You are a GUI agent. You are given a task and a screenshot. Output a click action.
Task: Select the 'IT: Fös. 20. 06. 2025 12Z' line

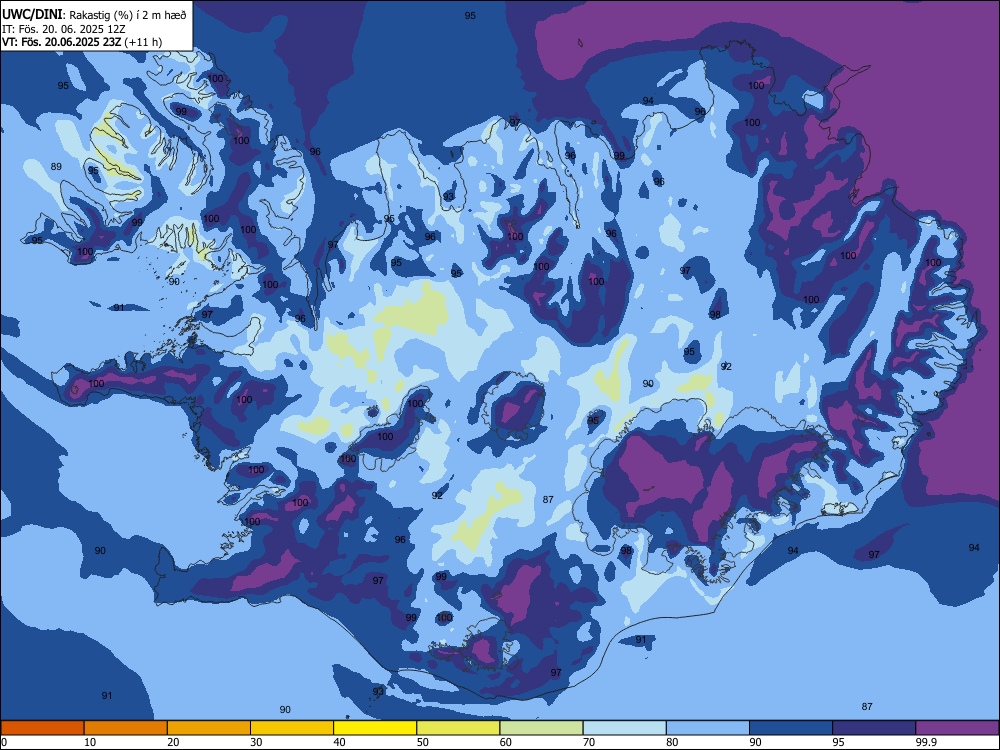tap(63, 29)
